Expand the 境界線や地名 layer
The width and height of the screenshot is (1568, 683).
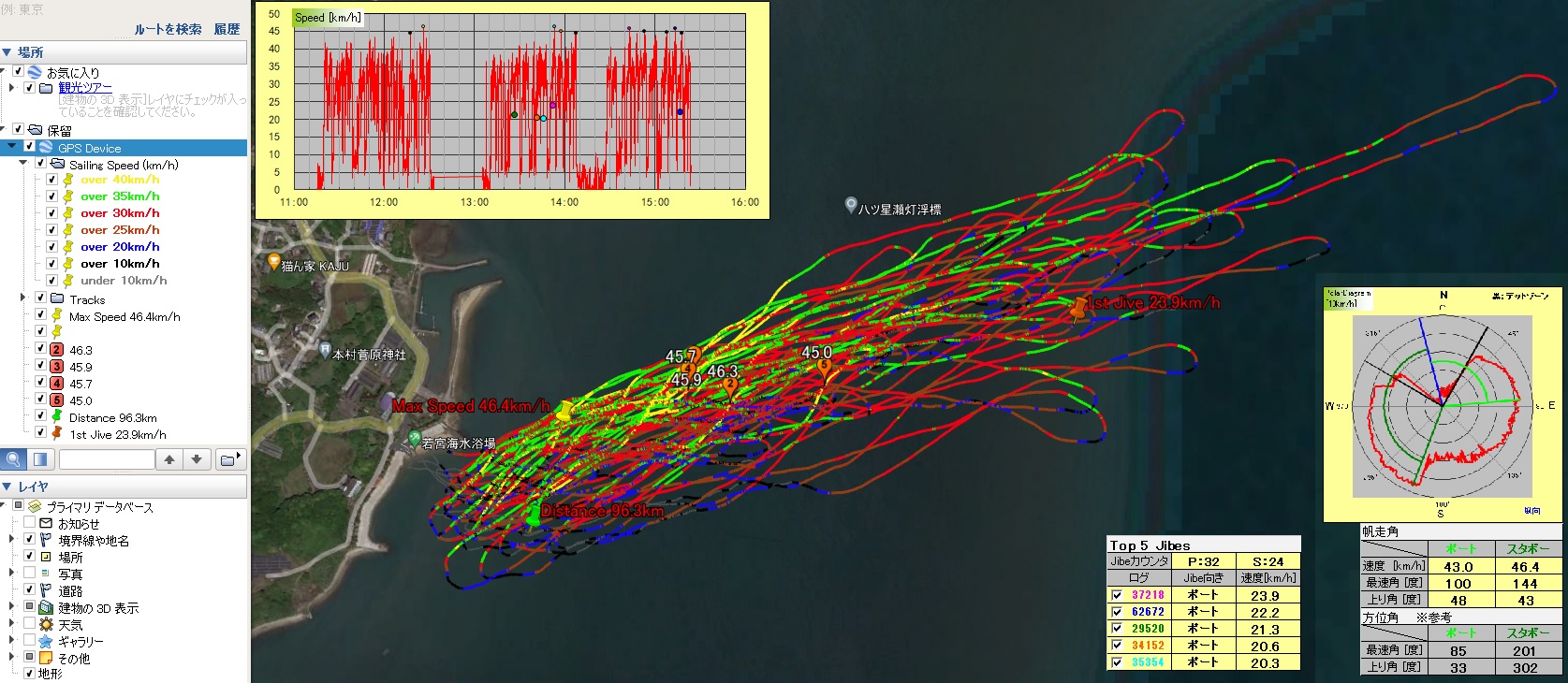pos(11,540)
